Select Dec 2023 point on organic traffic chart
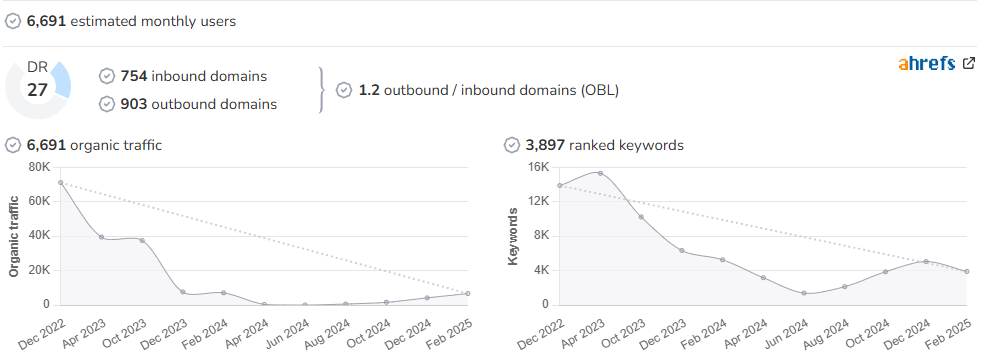Image resolution: width=984 pixels, height=363 pixels. pos(183,292)
